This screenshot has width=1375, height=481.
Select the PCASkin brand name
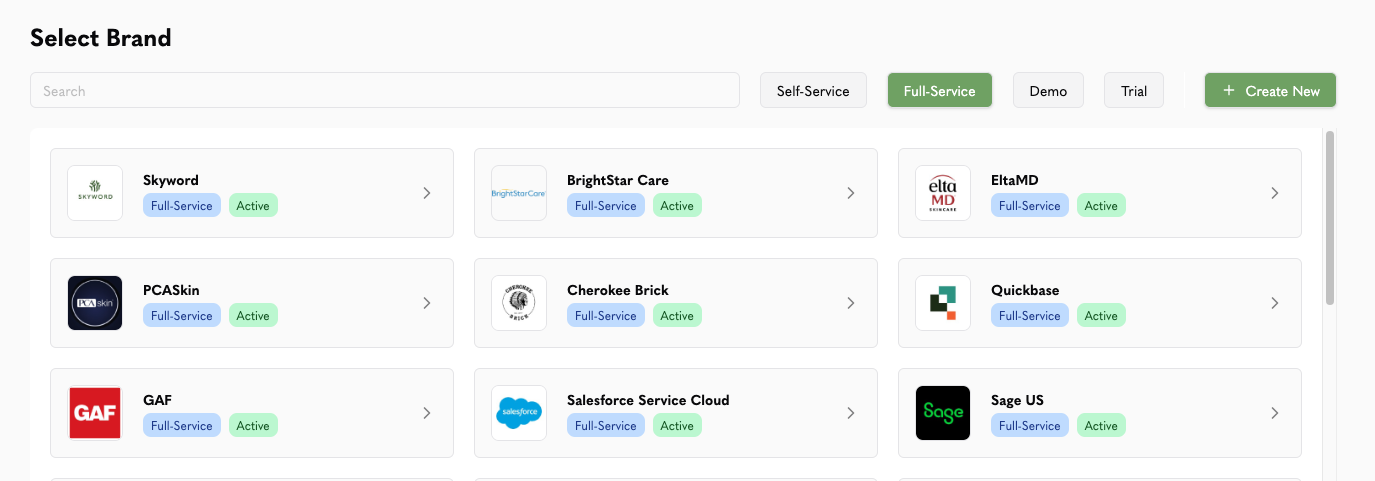coord(171,290)
